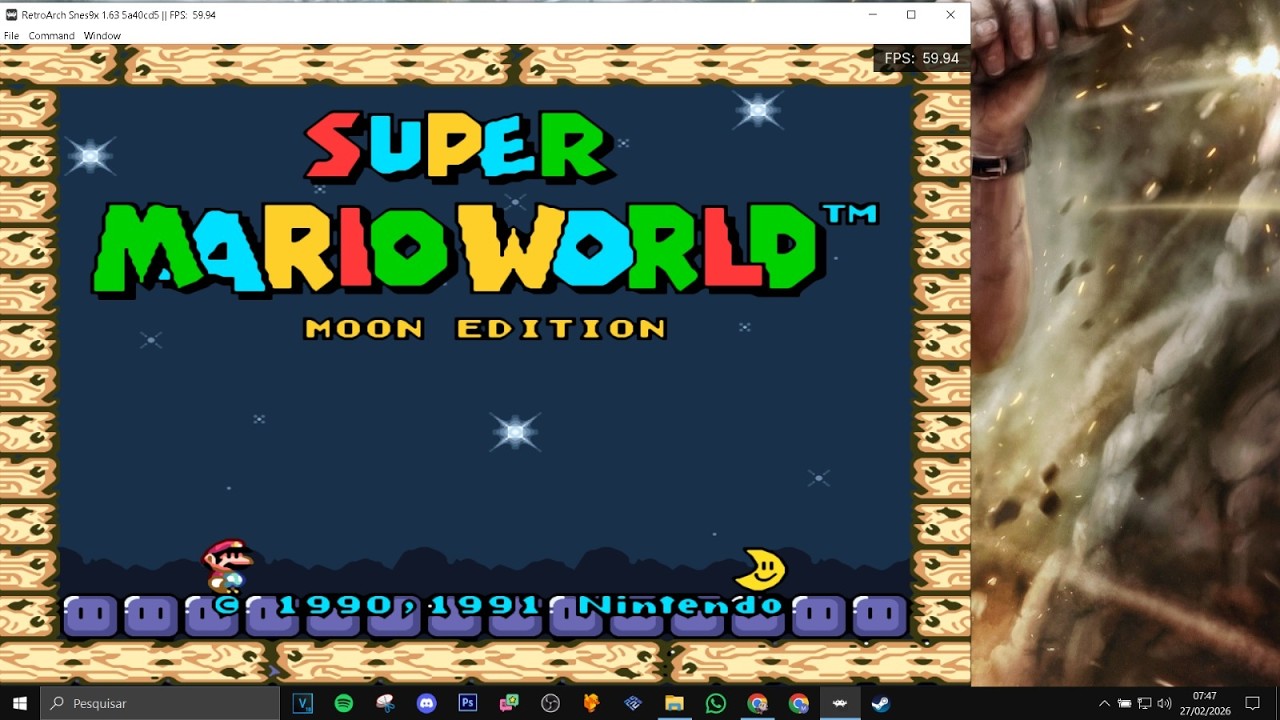Viewport: 1280px width, 720px height.
Task: Open Photoshop from the taskbar
Action: click(x=468, y=703)
